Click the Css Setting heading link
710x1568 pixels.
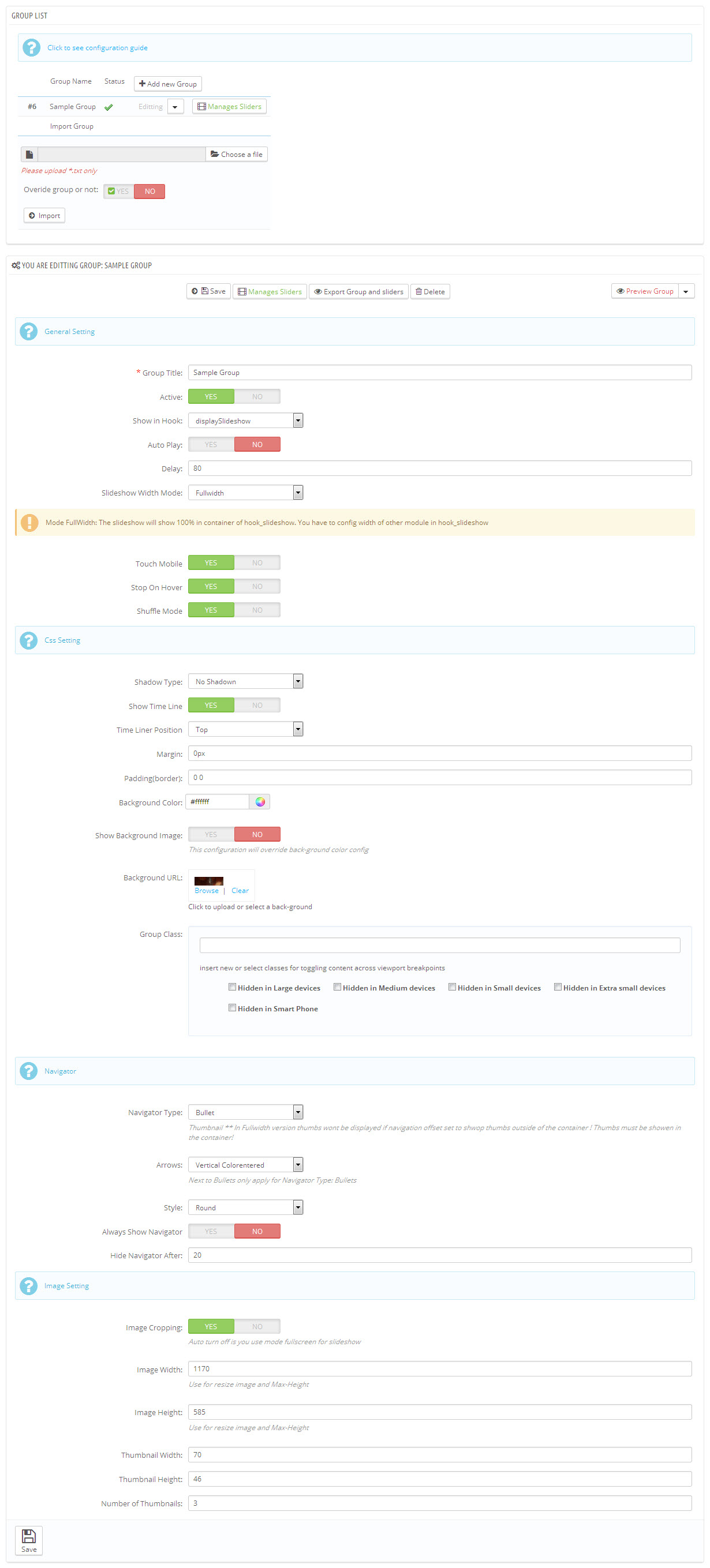tap(62, 640)
